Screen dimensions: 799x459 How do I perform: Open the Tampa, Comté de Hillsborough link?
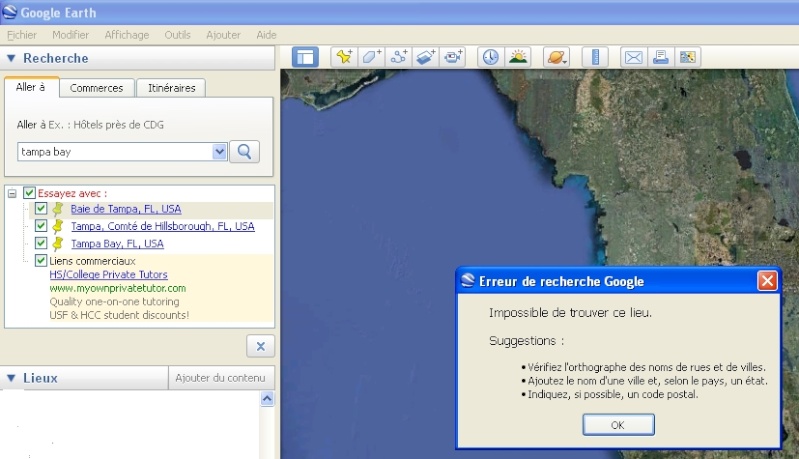[x=163, y=226]
